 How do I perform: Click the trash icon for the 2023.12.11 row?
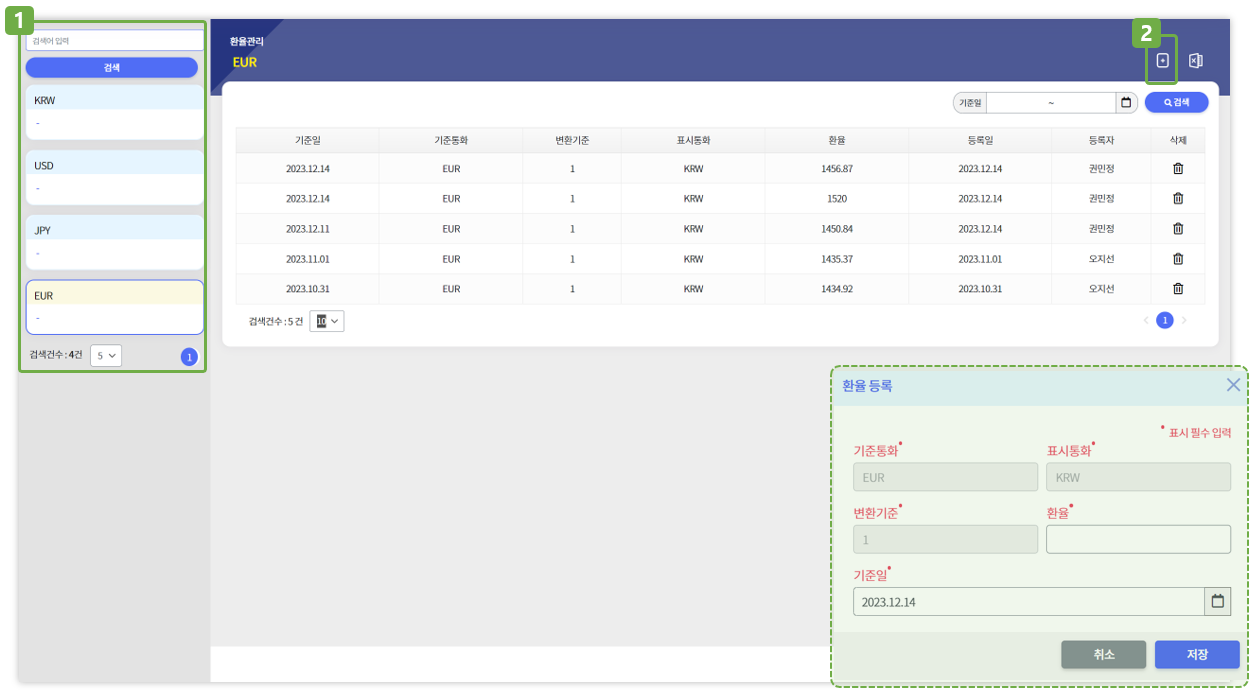(1178, 229)
